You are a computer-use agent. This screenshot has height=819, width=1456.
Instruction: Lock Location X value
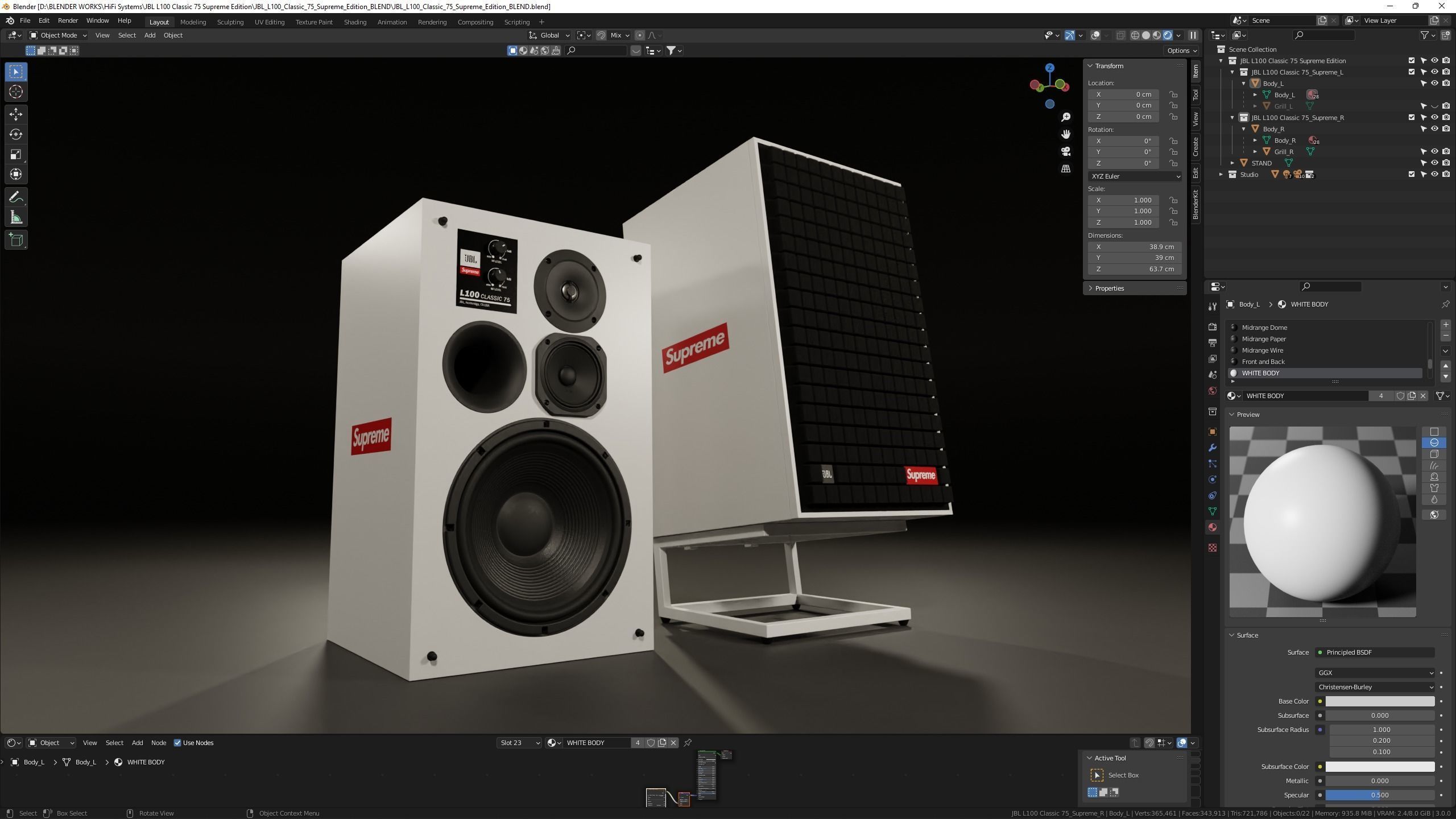[x=1173, y=94]
